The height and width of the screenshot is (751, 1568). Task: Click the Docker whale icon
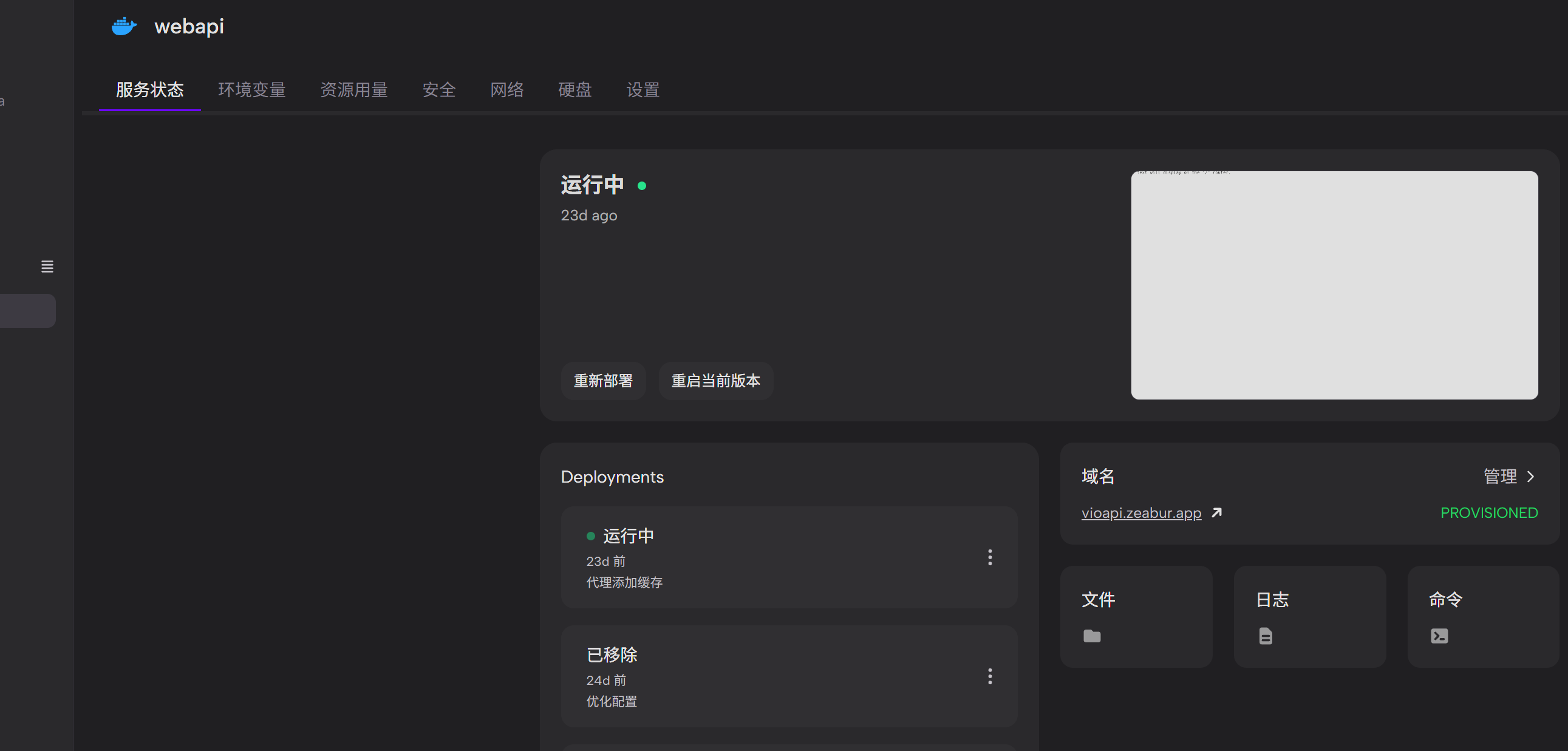(x=124, y=26)
